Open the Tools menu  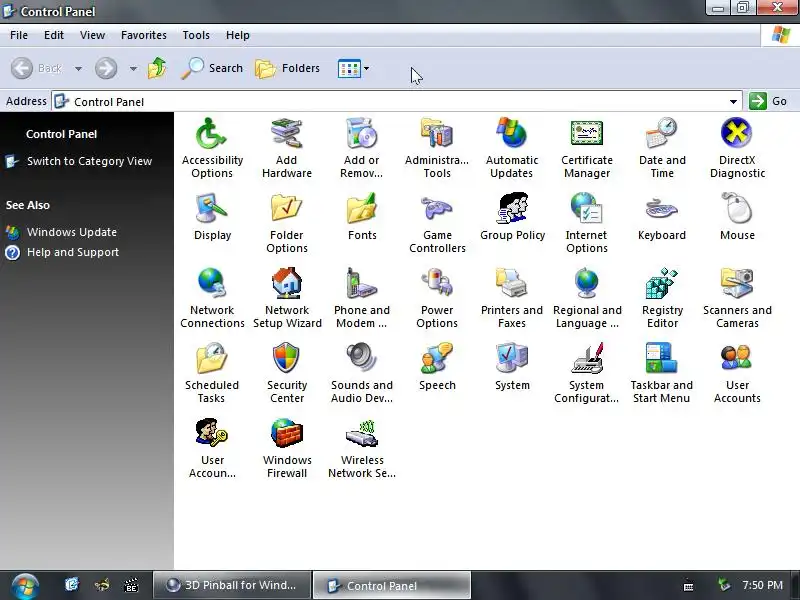pos(196,35)
